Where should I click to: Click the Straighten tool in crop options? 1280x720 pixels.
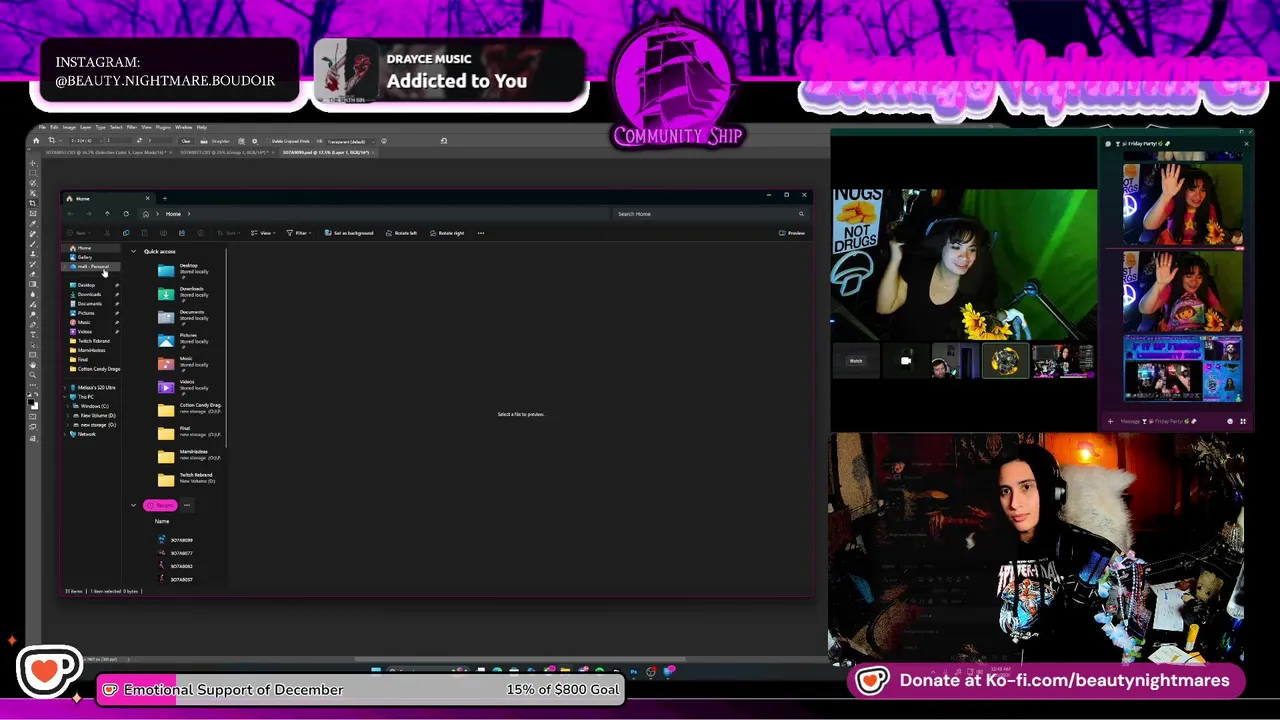click(216, 141)
